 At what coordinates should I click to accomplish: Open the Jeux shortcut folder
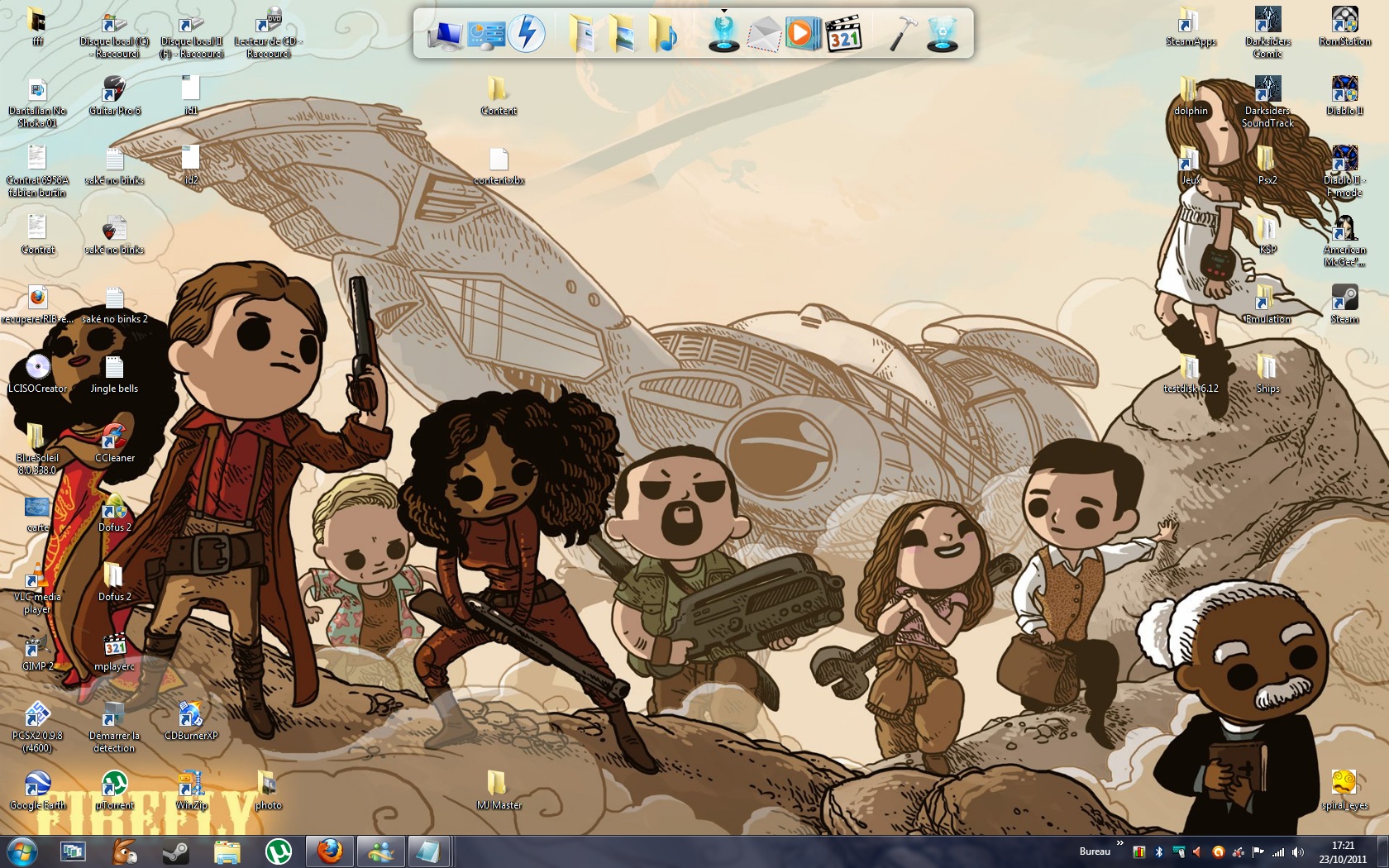1191,165
